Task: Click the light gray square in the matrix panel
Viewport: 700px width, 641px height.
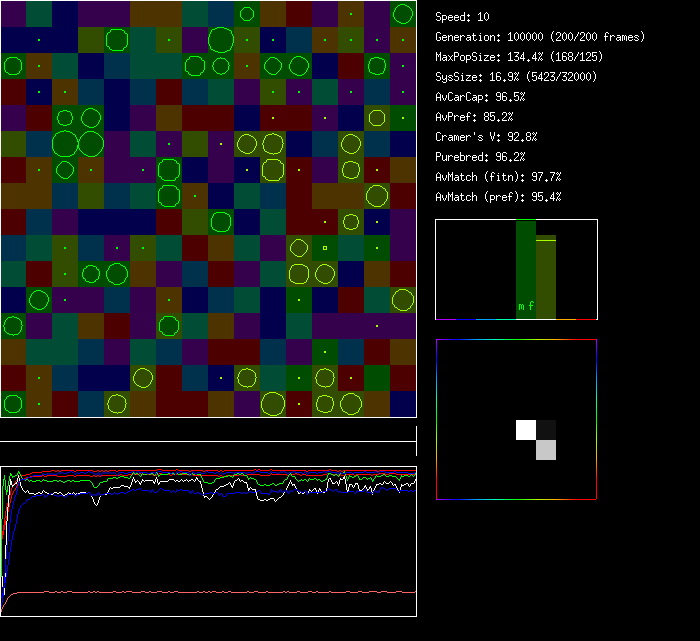Action: pyautogui.click(x=545, y=449)
